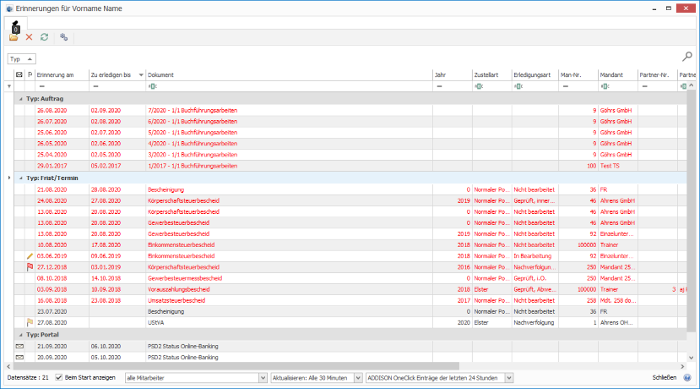Screen dimensions: 700x389
Task: Click the Nachverfolgung cell in UStVA row
Action: tap(535, 322)
